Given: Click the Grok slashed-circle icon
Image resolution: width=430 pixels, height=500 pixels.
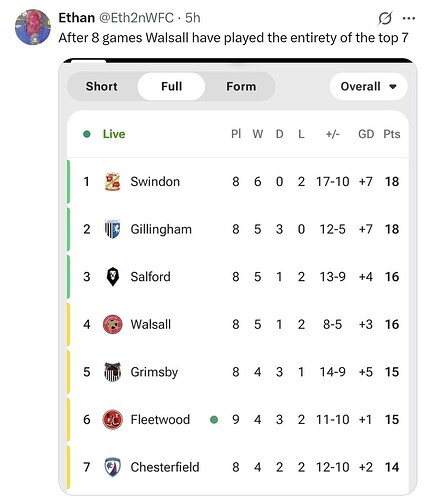Looking at the screenshot, I should coord(385,18).
